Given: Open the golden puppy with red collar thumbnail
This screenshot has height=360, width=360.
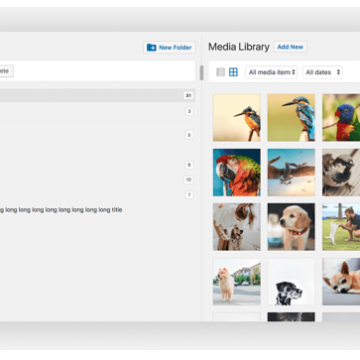Looking at the screenshot, I should click(291, 227).
